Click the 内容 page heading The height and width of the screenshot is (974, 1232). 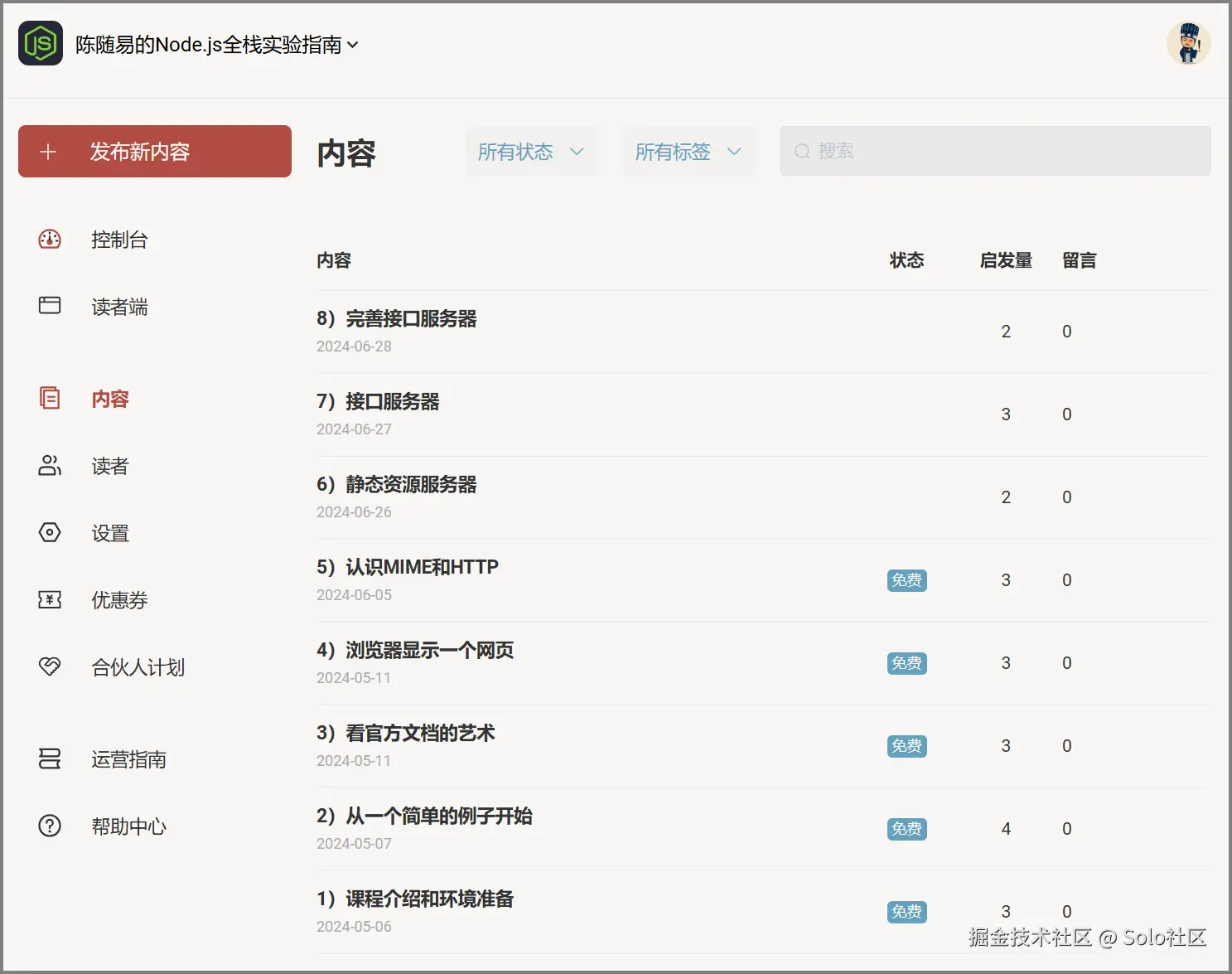click(x=346, y=153)
